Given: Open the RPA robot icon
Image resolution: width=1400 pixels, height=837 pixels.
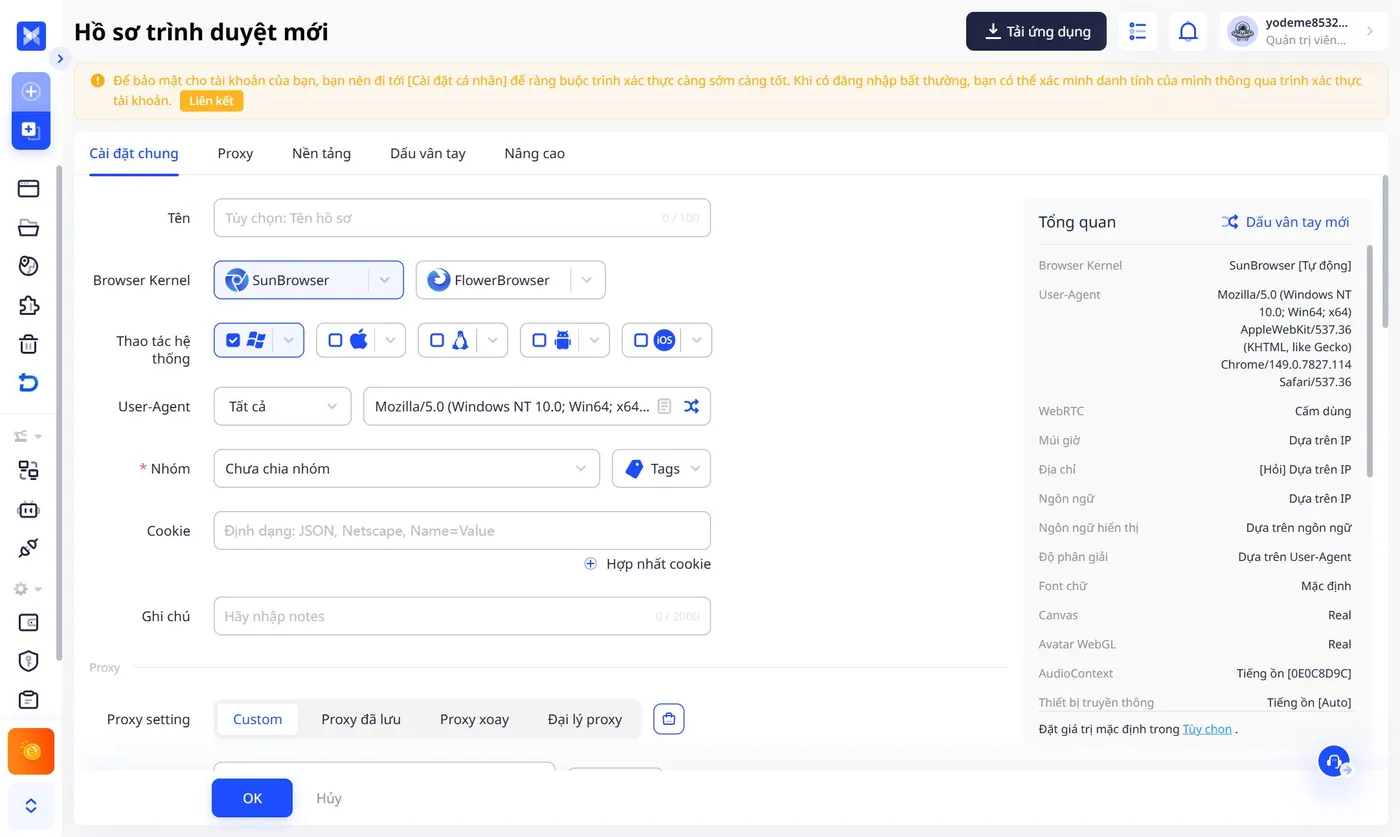Looking at the screenshot, I should [29, 509].
